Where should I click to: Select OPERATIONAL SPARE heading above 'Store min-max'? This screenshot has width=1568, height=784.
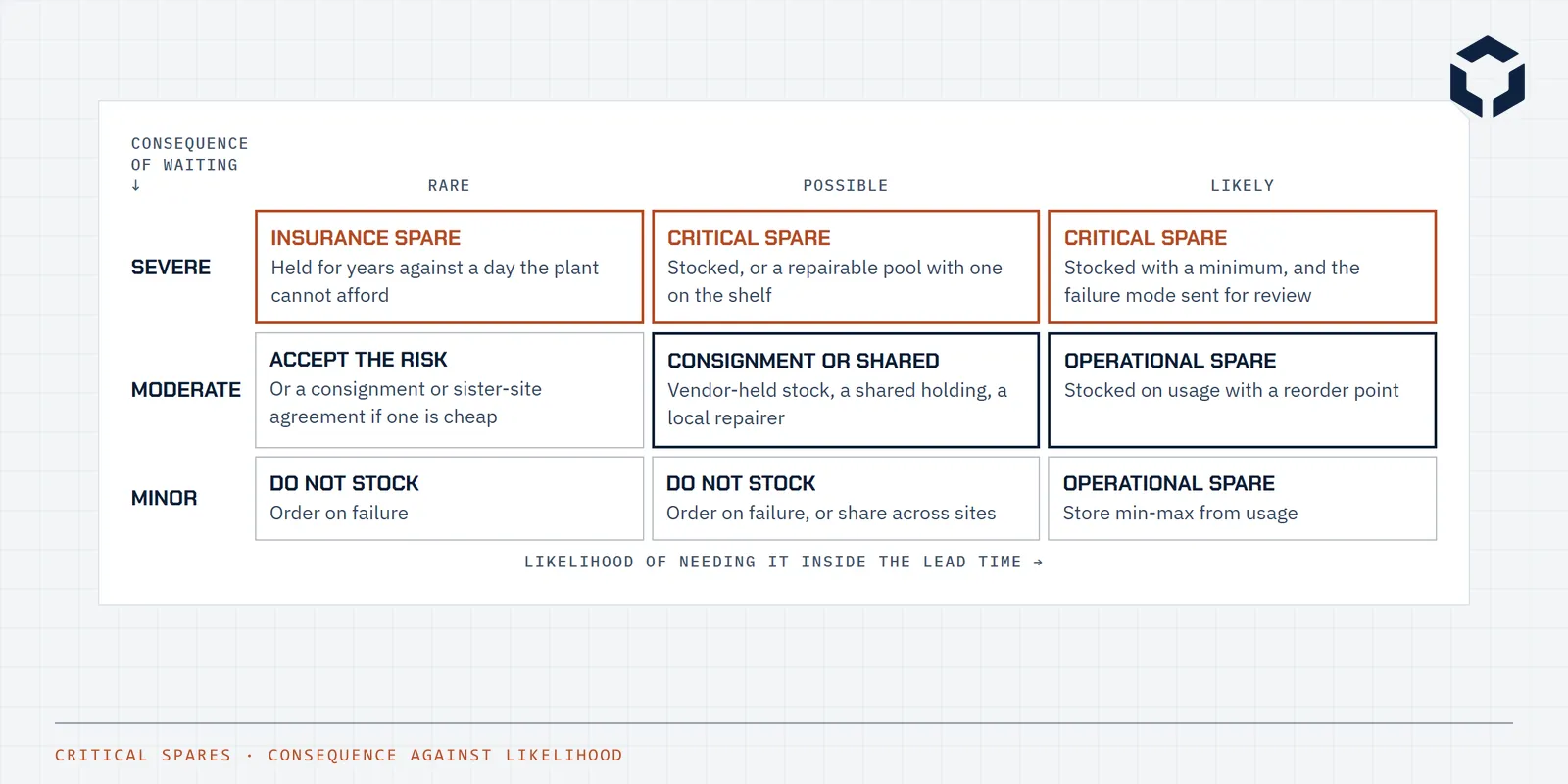tap(1169, 483)
